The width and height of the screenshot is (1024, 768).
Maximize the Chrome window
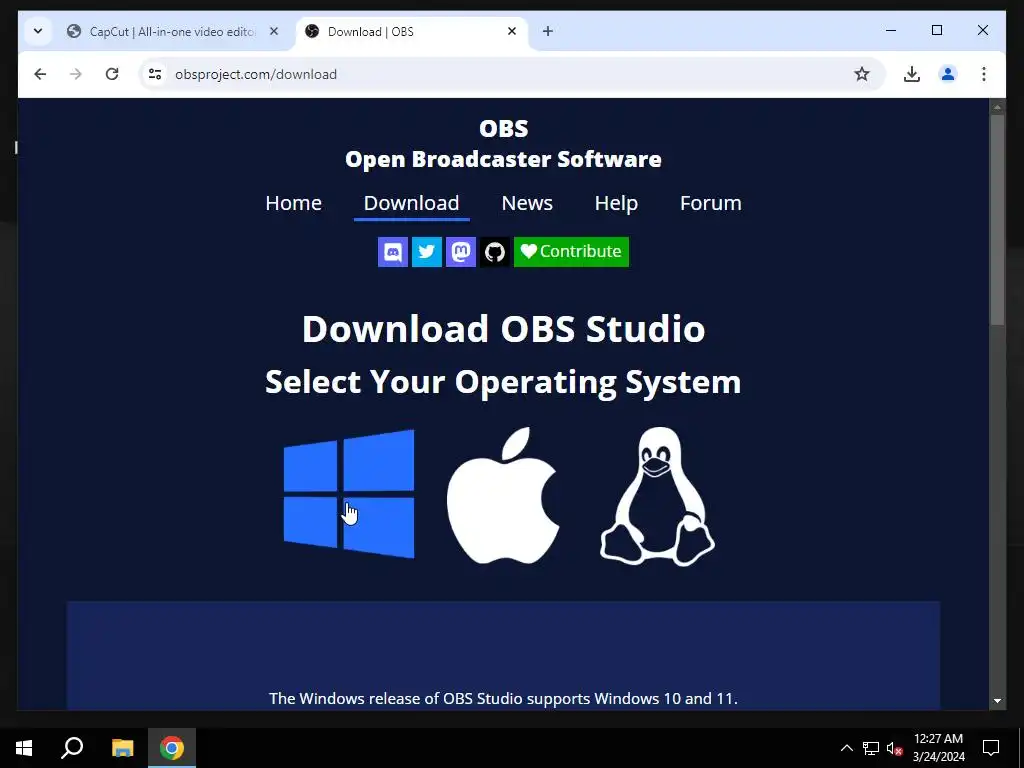point(936,30)
